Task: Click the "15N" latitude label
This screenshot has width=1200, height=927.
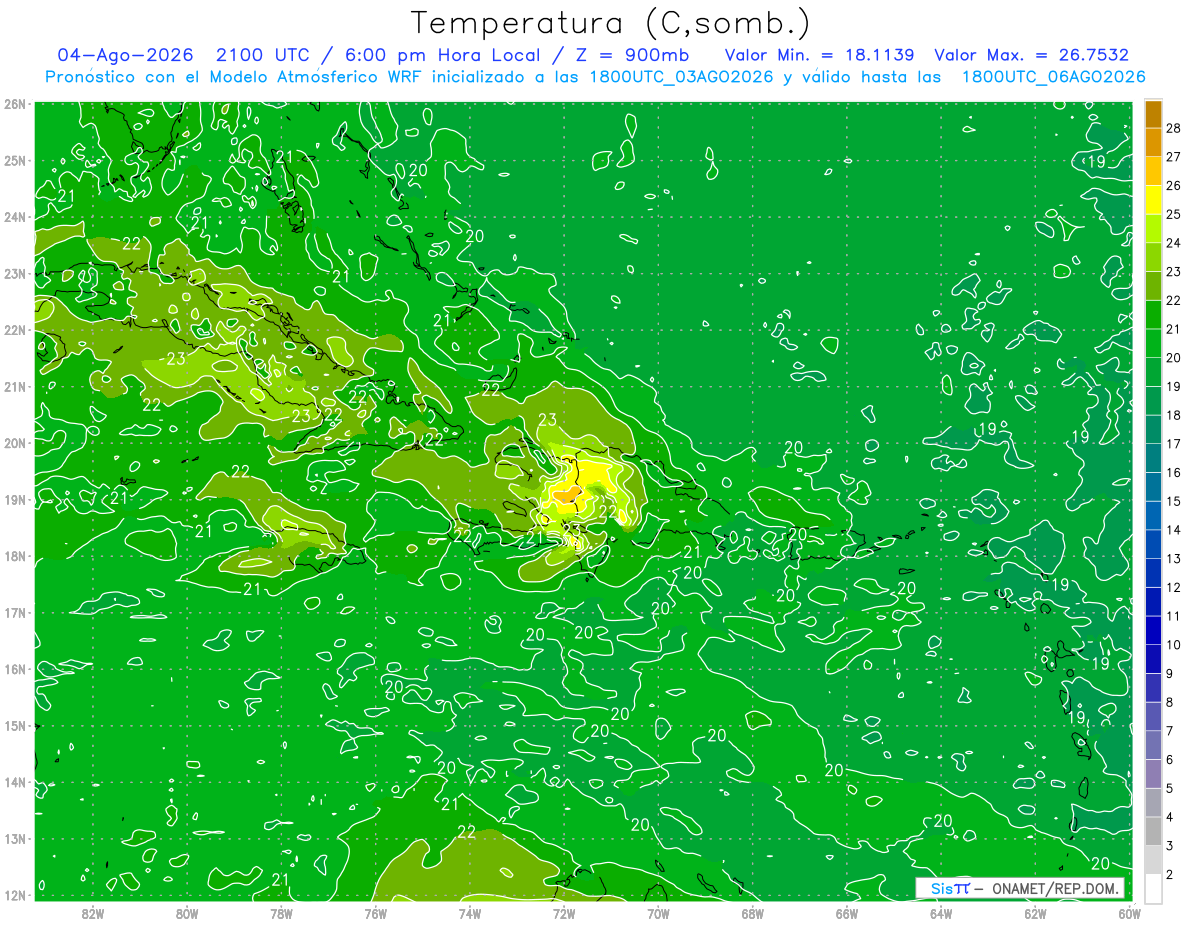Action: click(x=15, y=725)
